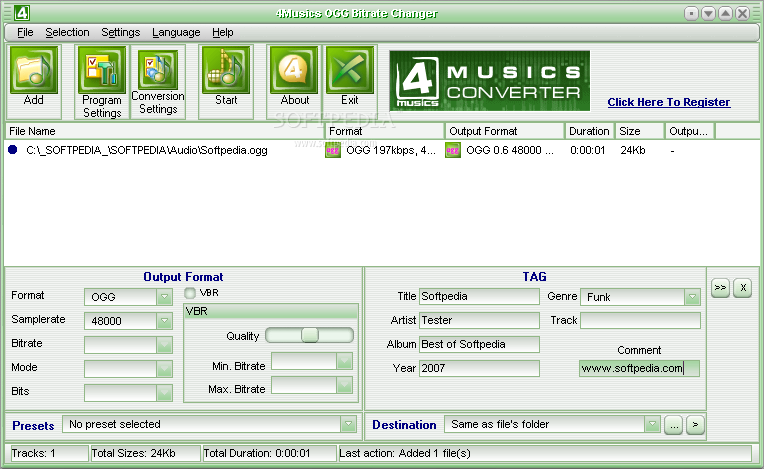Click the Album field Best of Softpedia
This screenshot has width=764, height=469.
[479, 344]
